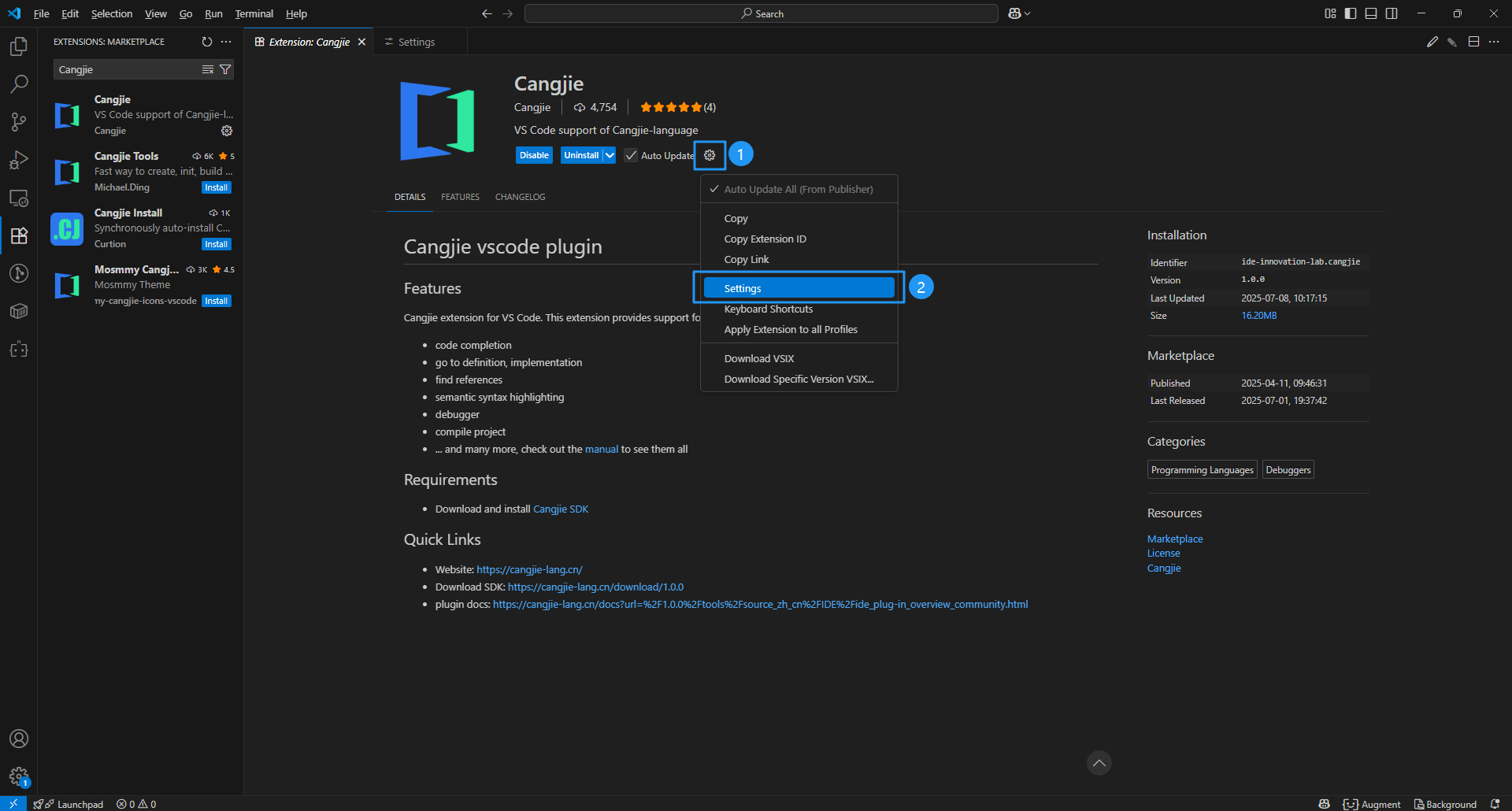
Task: Split the editor right
Action: click(x=1473, y=42)
